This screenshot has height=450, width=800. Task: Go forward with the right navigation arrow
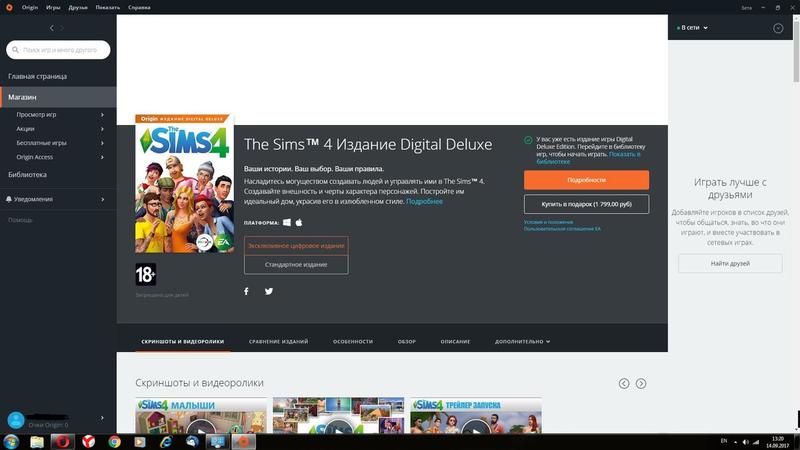[62, 28]
